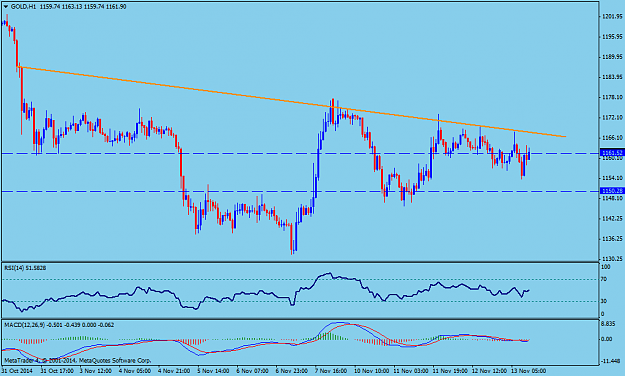625x376 pixels.
Task: Click the 1195.95 price axis value
Action: [x=612, y=37]
